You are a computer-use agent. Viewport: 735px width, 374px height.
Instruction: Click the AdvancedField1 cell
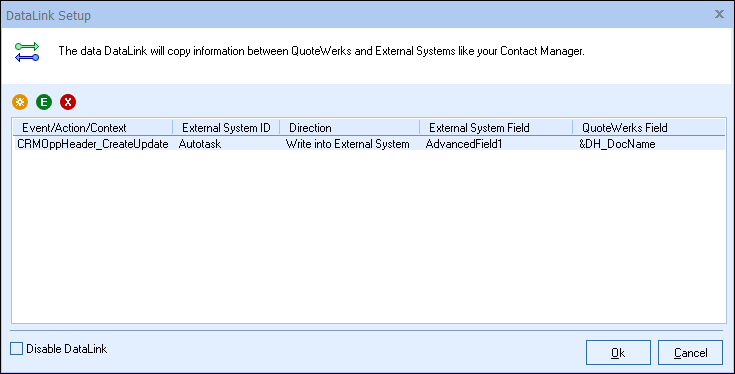click(x=464, y=144)
